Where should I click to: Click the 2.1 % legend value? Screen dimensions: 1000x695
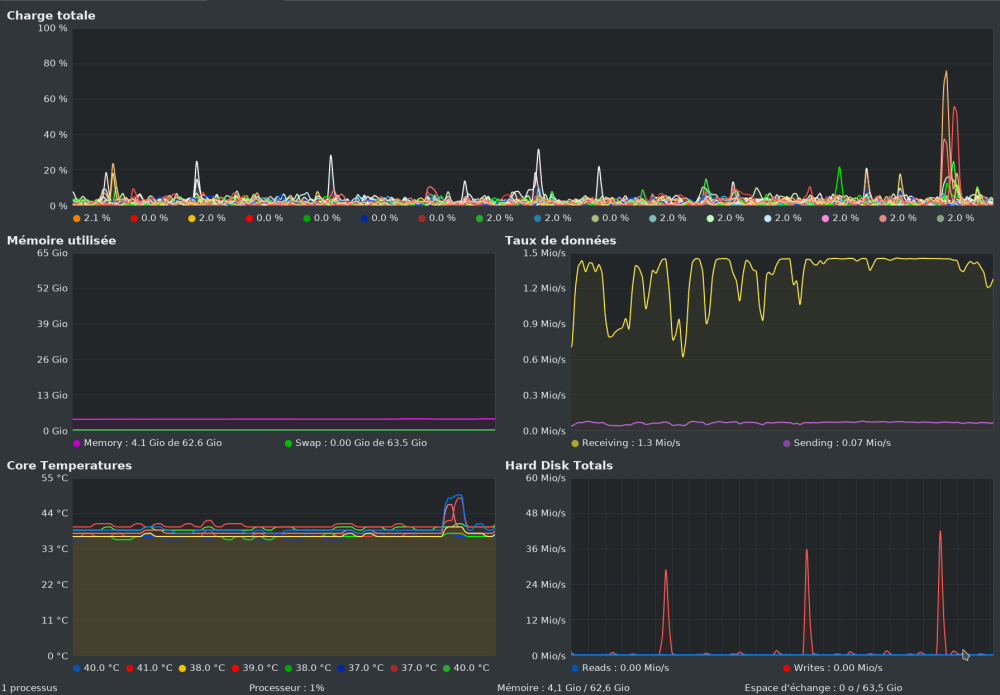pyautogui.click(x=97, y=218)
